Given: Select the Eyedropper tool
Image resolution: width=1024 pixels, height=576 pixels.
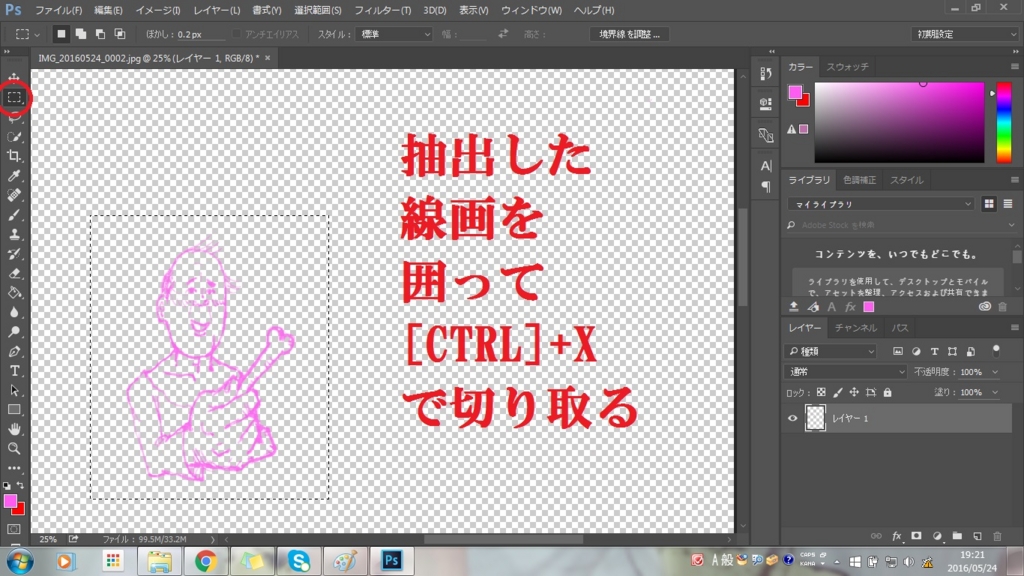Looking at the screenshot, I should (14, 176).
